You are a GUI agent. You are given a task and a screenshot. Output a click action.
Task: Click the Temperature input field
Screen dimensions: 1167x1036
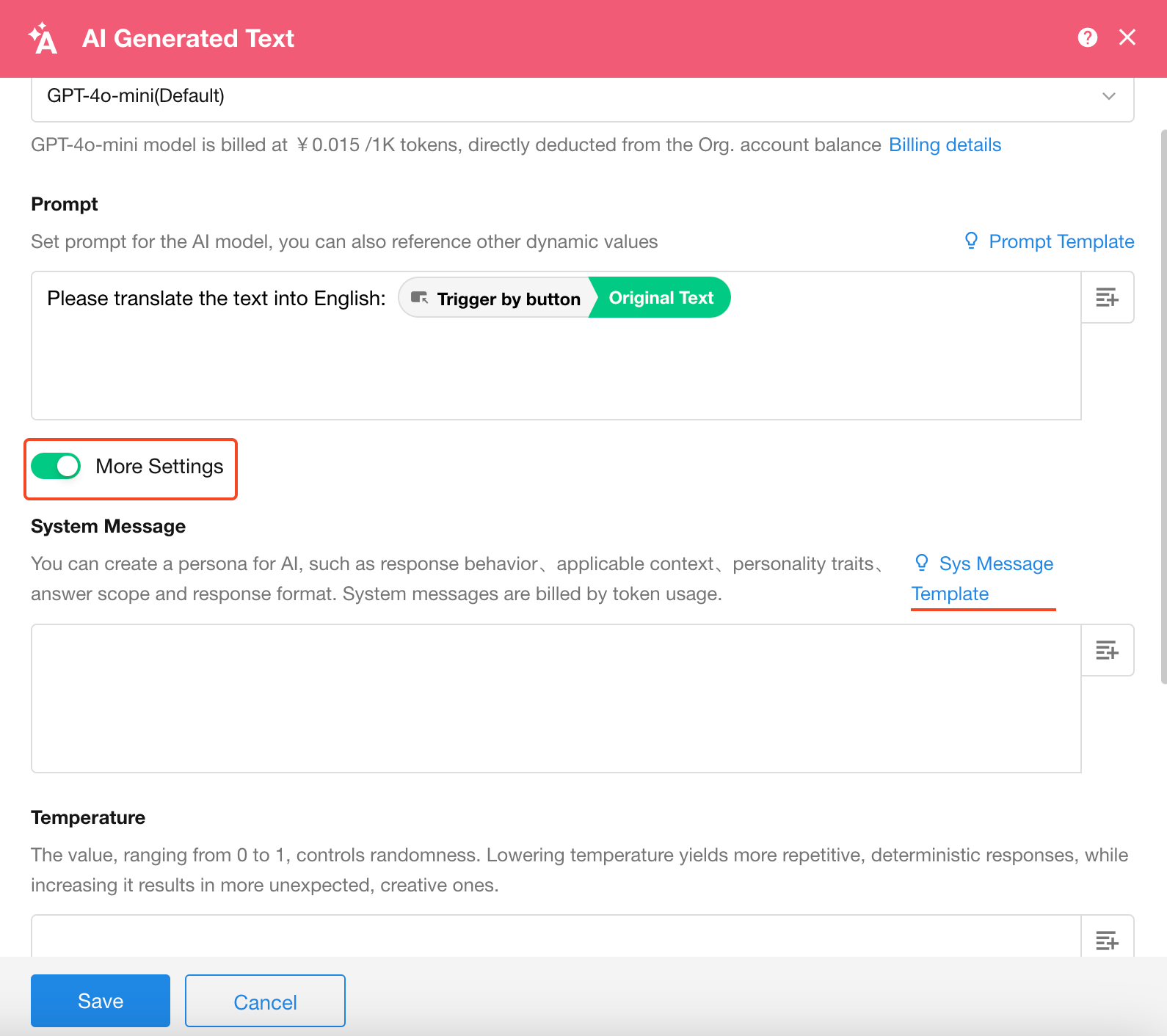pos(556,935)
